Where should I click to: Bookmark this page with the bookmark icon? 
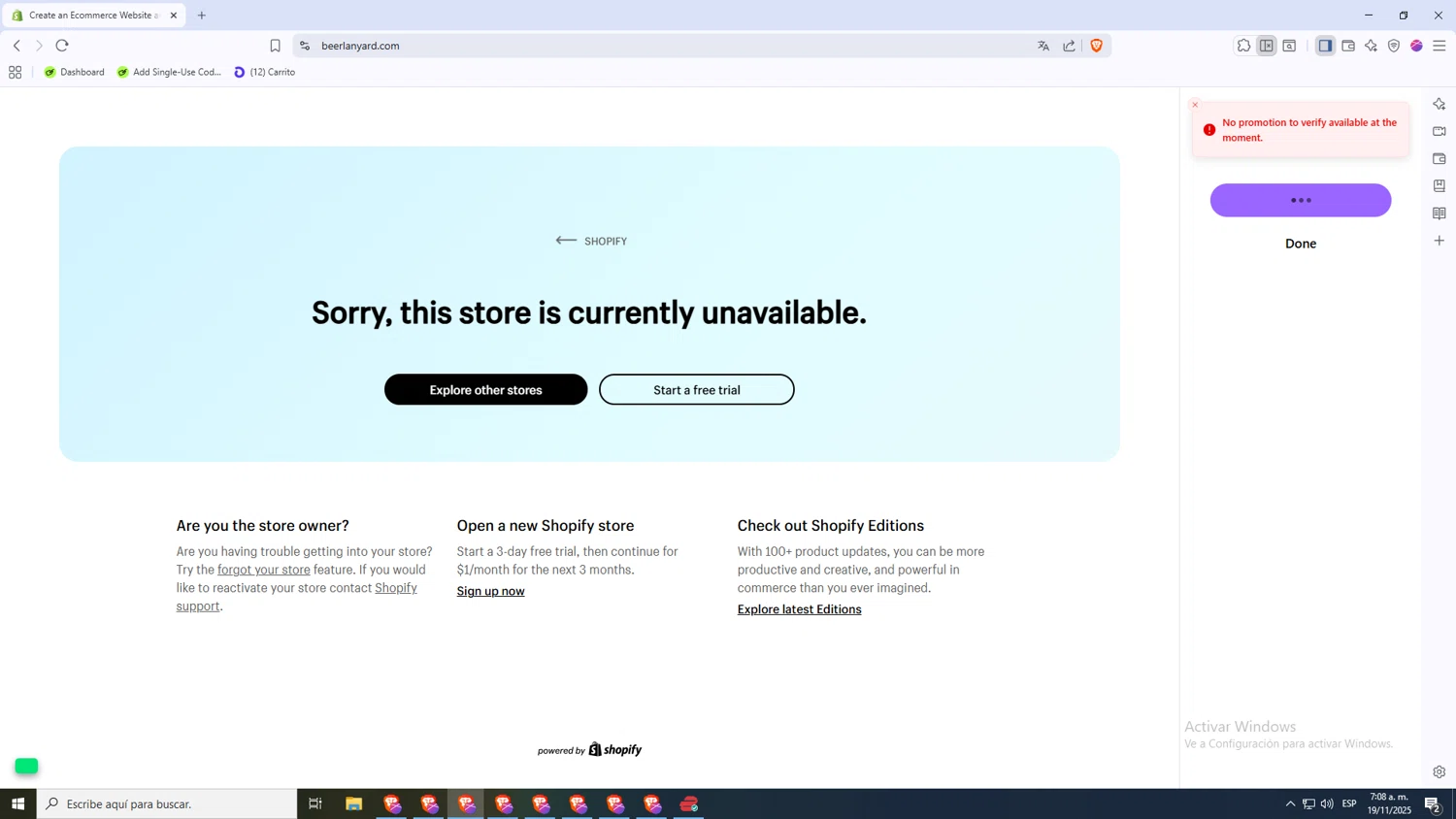(275, 46)
